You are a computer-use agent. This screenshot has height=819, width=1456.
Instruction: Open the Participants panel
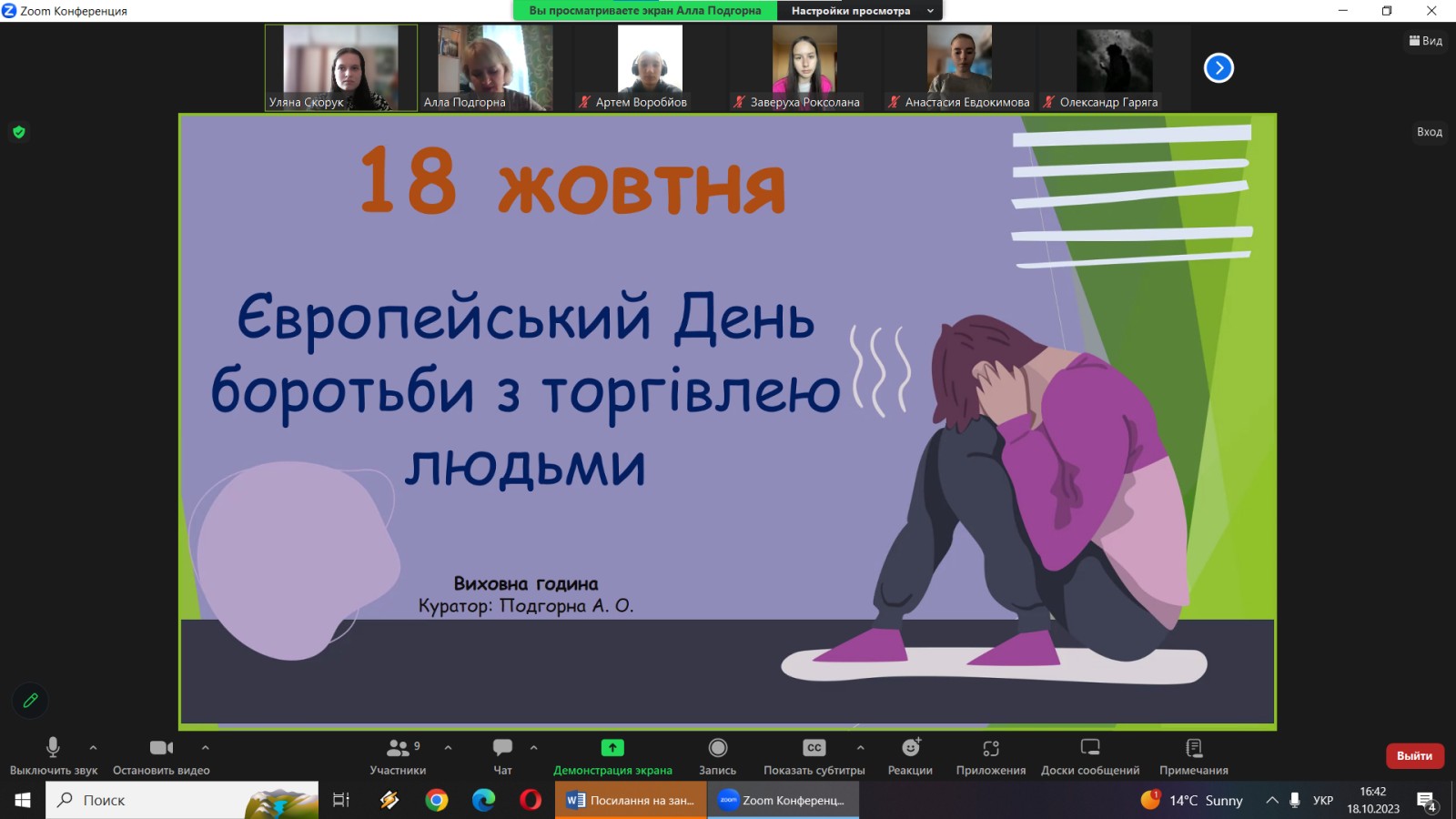click(398, 755)
